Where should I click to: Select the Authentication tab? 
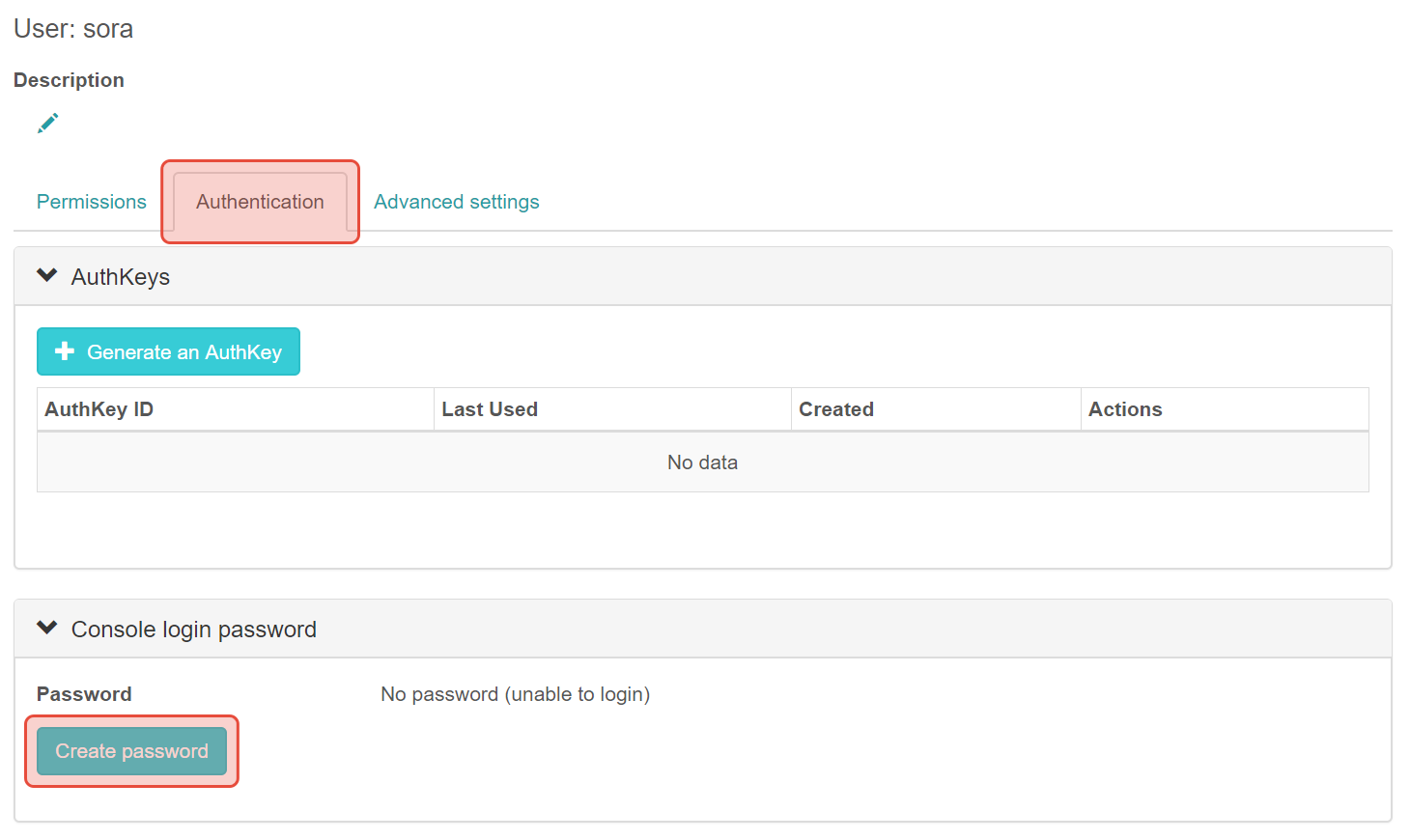[259, 201]
